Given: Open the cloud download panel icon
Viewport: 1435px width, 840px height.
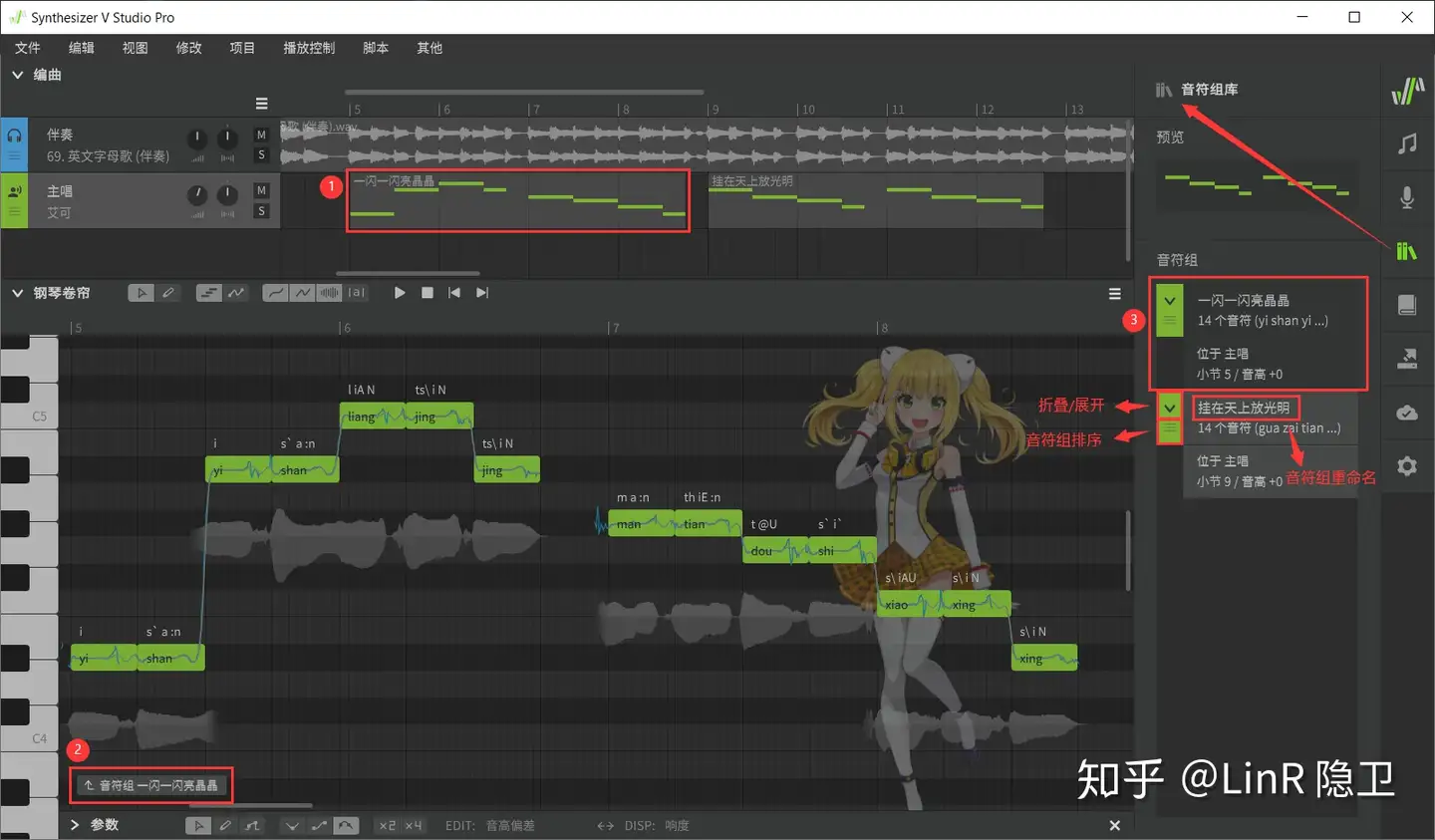Looking at the screenshot, I should (1407, 413).
